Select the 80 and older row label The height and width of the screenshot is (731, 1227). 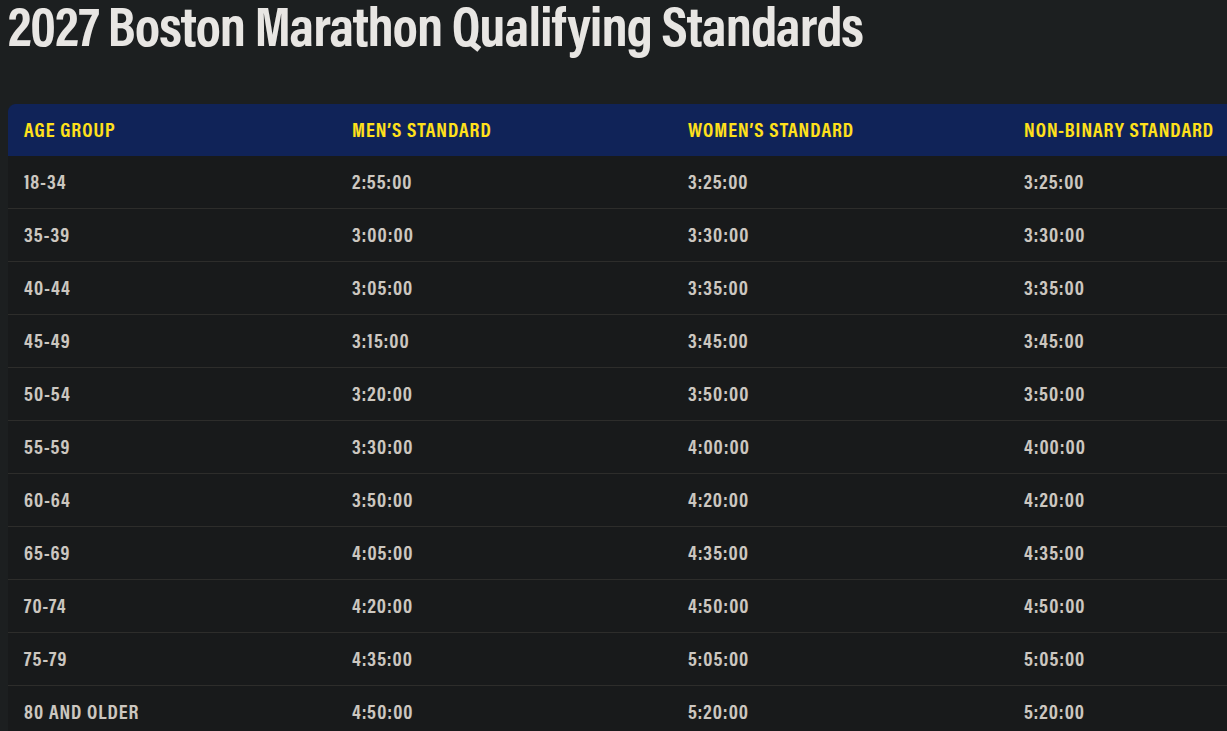tap(81, 713)
